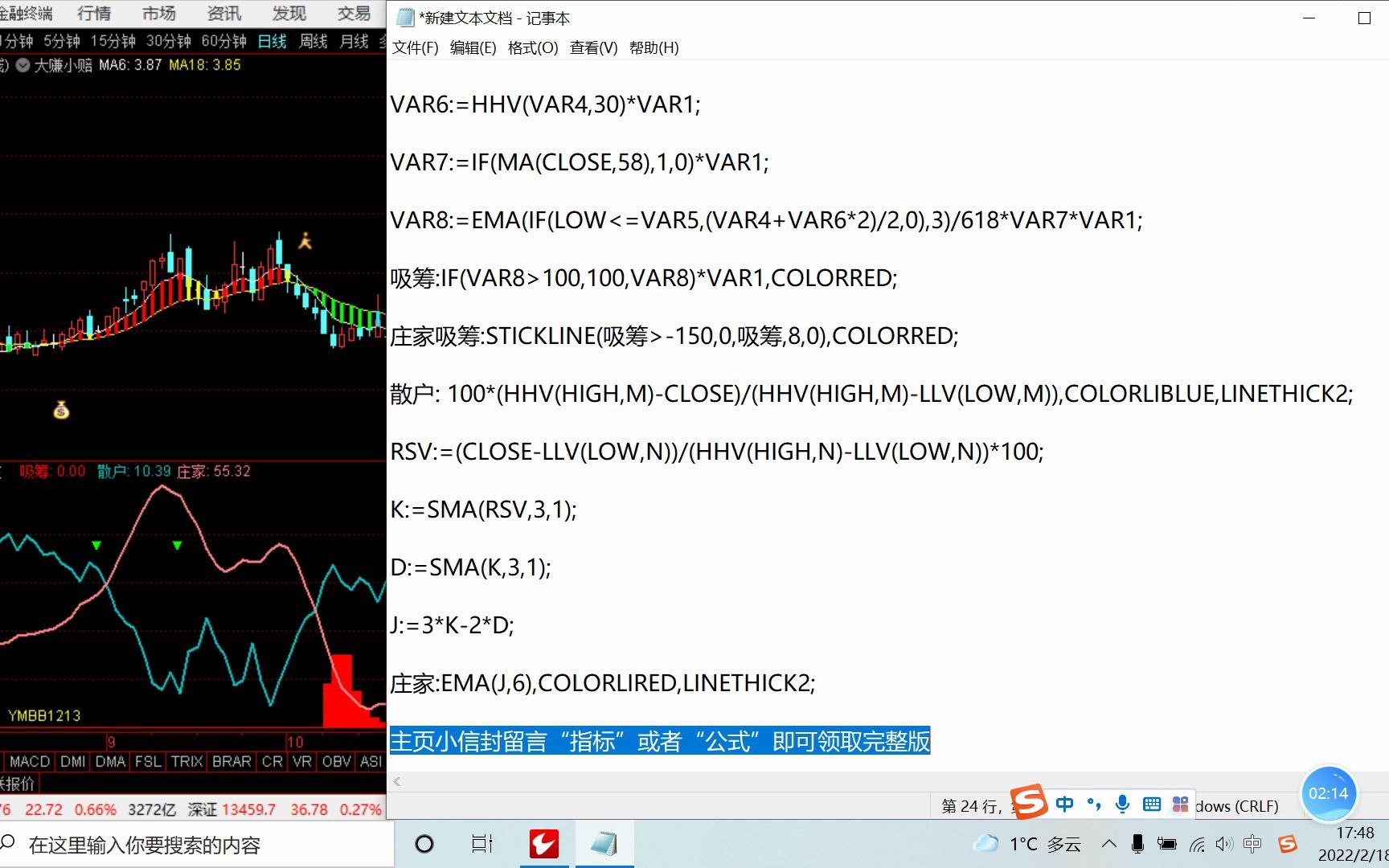Switch chart to 60分钟 period
The height and width of the screenshot is (868, 1389).
[x=223, y=41]
